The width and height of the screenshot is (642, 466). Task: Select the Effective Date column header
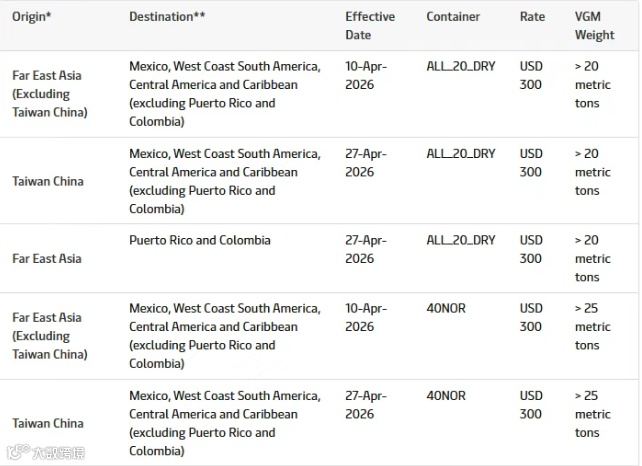pyautogui.click(x=370, y=26)
